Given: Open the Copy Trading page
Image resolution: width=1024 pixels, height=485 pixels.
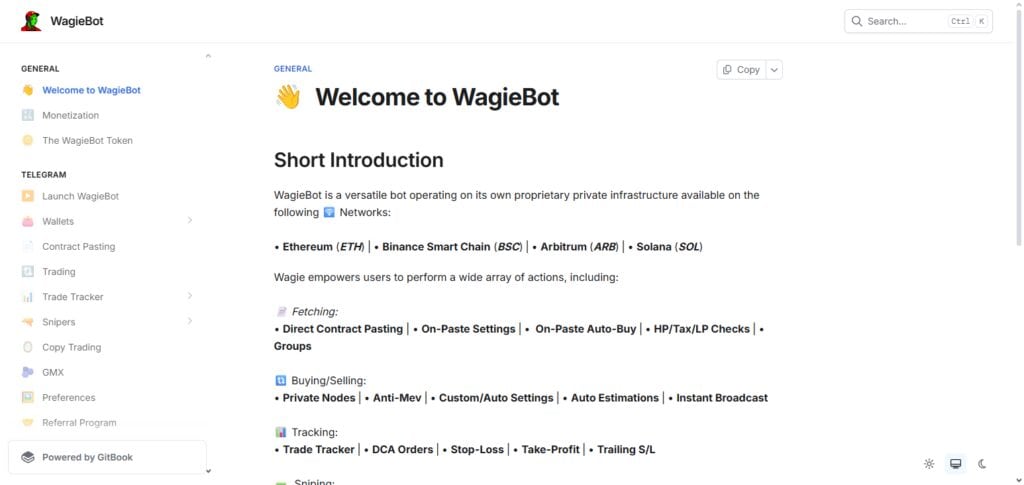Looking at the screenshot, I should pyautogui.click(x=72, y=347).
